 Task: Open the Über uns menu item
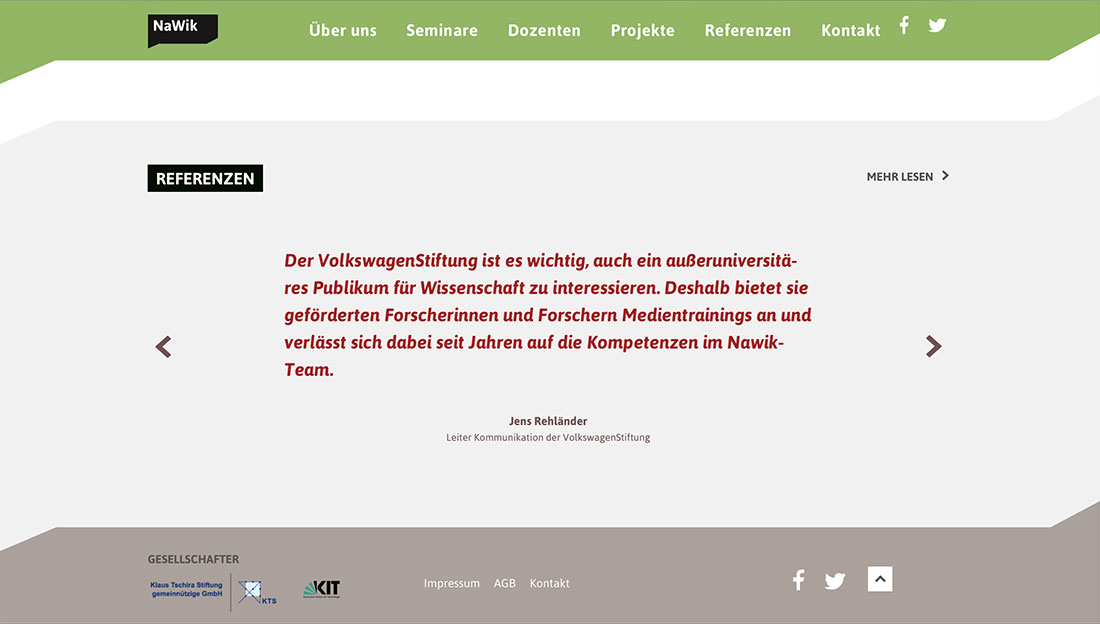tap(343, 31)
